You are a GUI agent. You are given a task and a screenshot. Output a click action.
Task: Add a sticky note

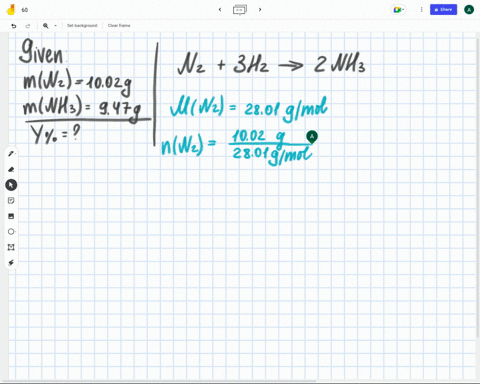pyautogui.click(x=11, y=200)
